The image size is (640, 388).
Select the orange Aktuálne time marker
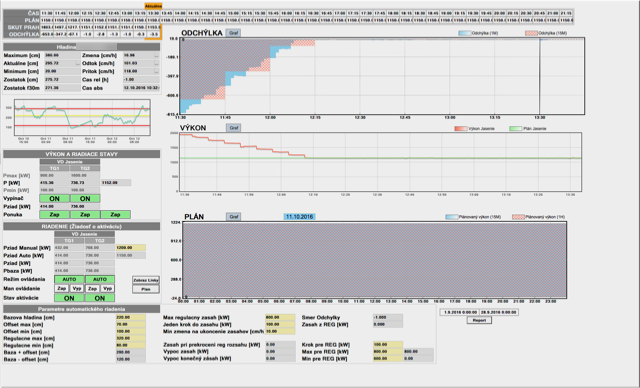(153, 6)
